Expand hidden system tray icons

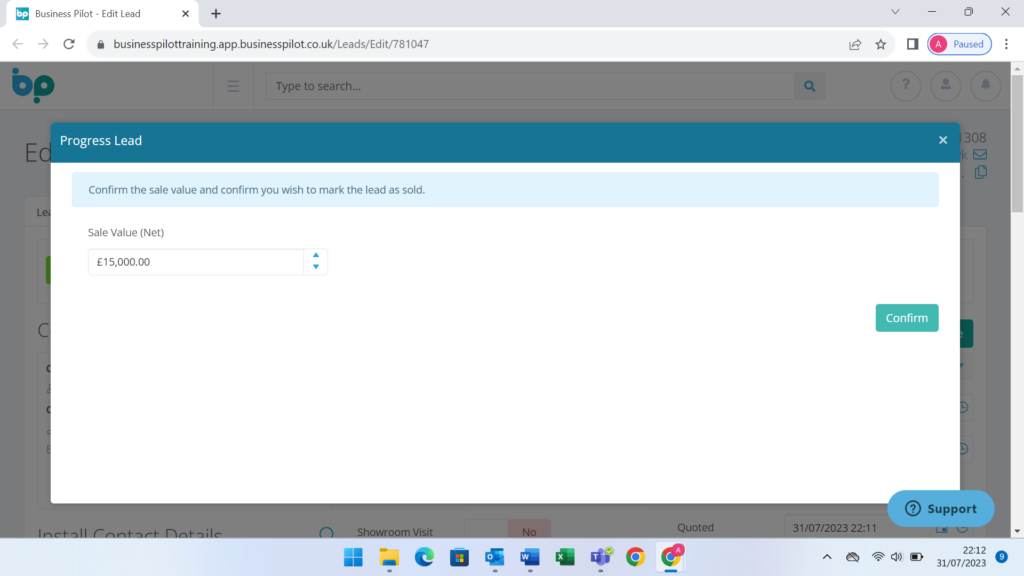(x=826, y=557)
